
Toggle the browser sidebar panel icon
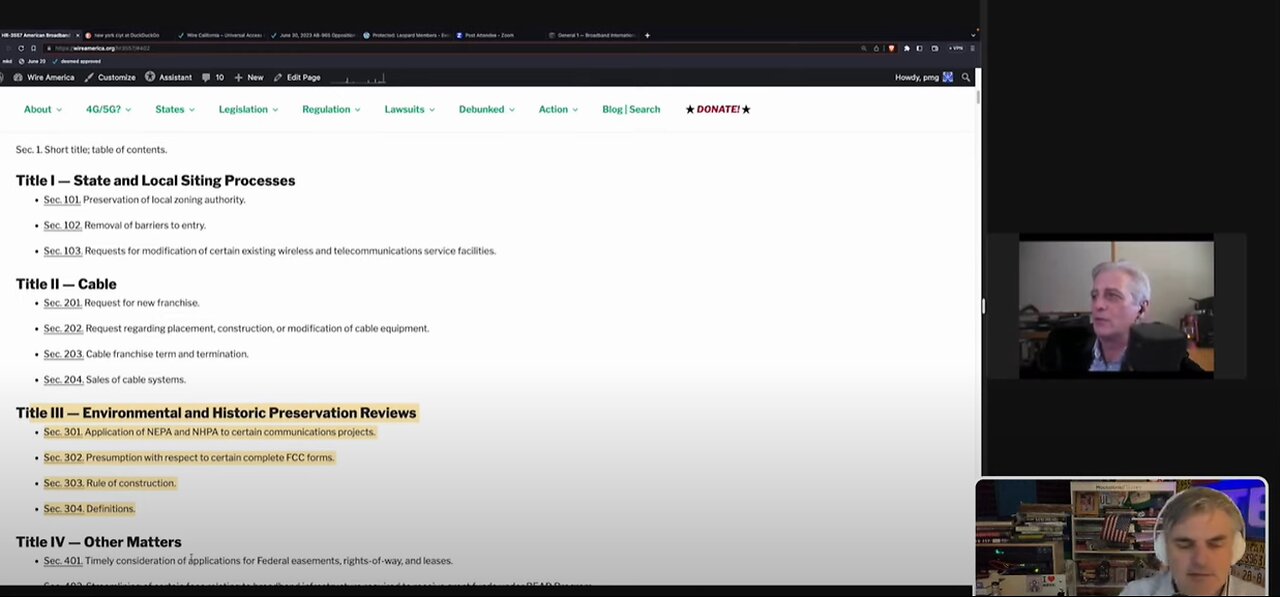point(920,48)
